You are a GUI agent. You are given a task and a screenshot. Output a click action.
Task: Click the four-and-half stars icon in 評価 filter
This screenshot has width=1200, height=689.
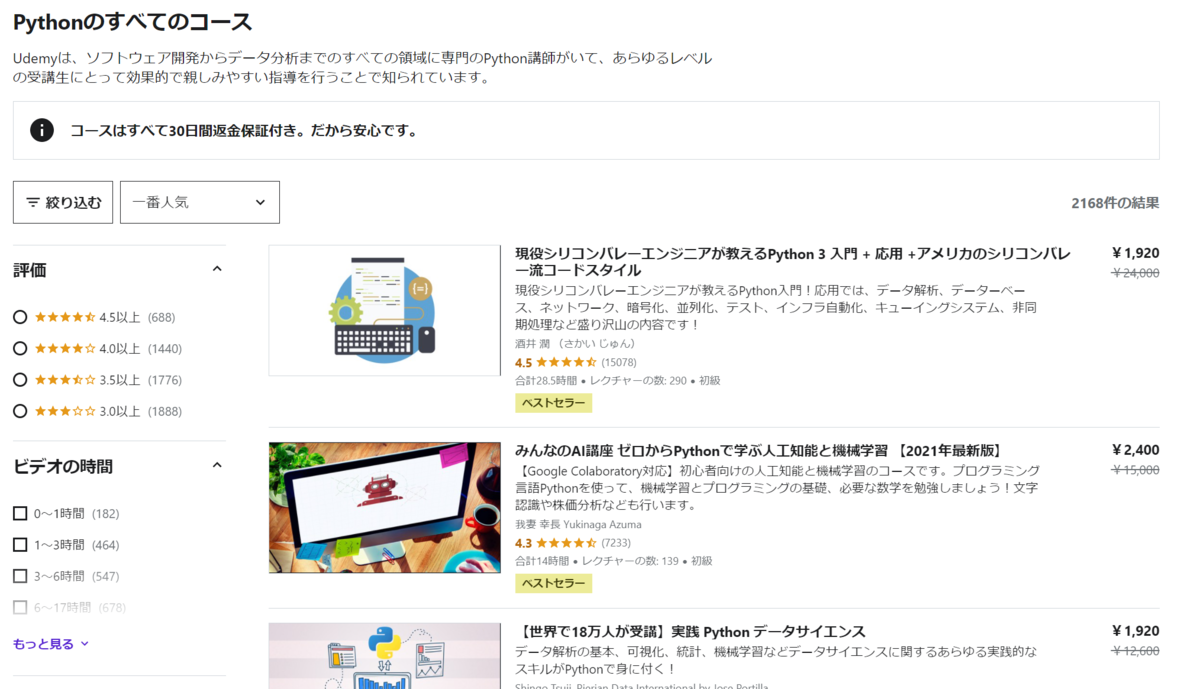65,317
